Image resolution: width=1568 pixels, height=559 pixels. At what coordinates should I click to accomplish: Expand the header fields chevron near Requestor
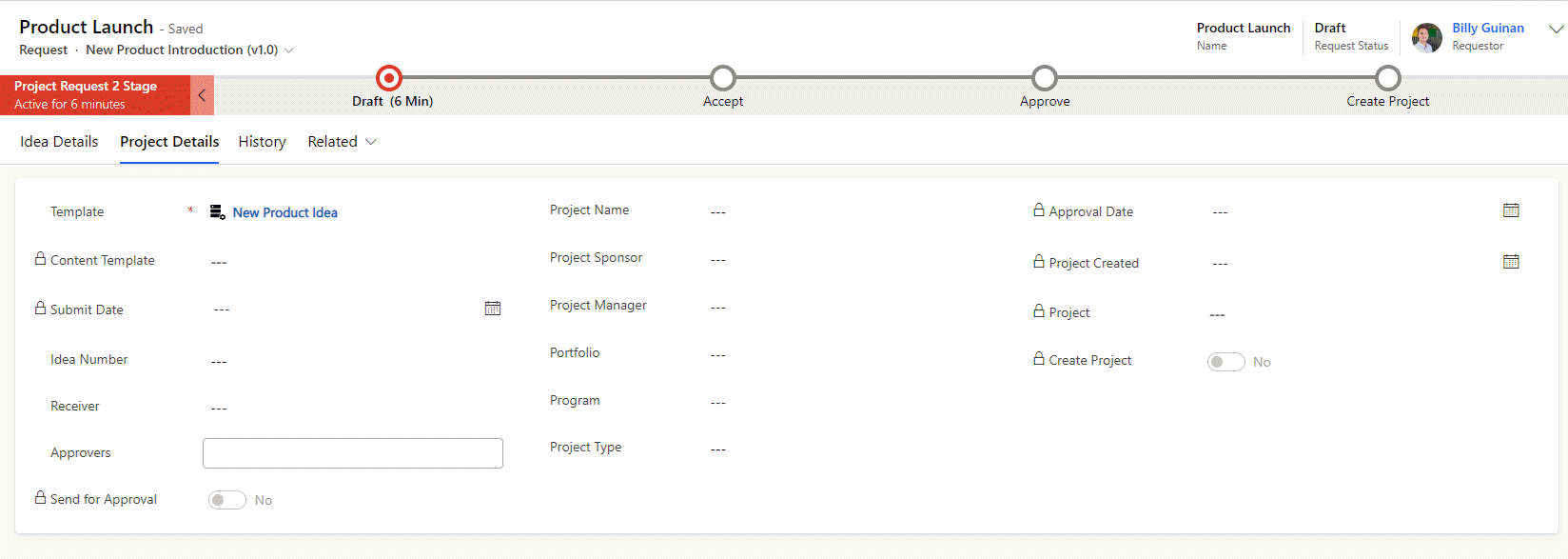pos(1556,30)
